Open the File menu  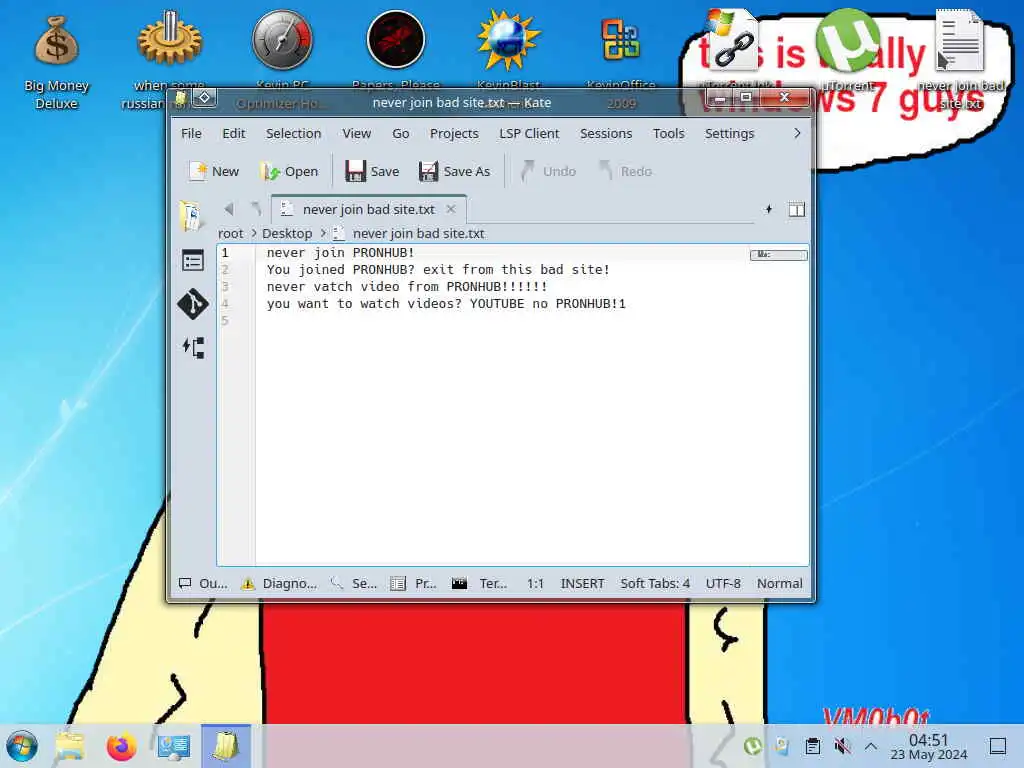[x=191, y=133]
